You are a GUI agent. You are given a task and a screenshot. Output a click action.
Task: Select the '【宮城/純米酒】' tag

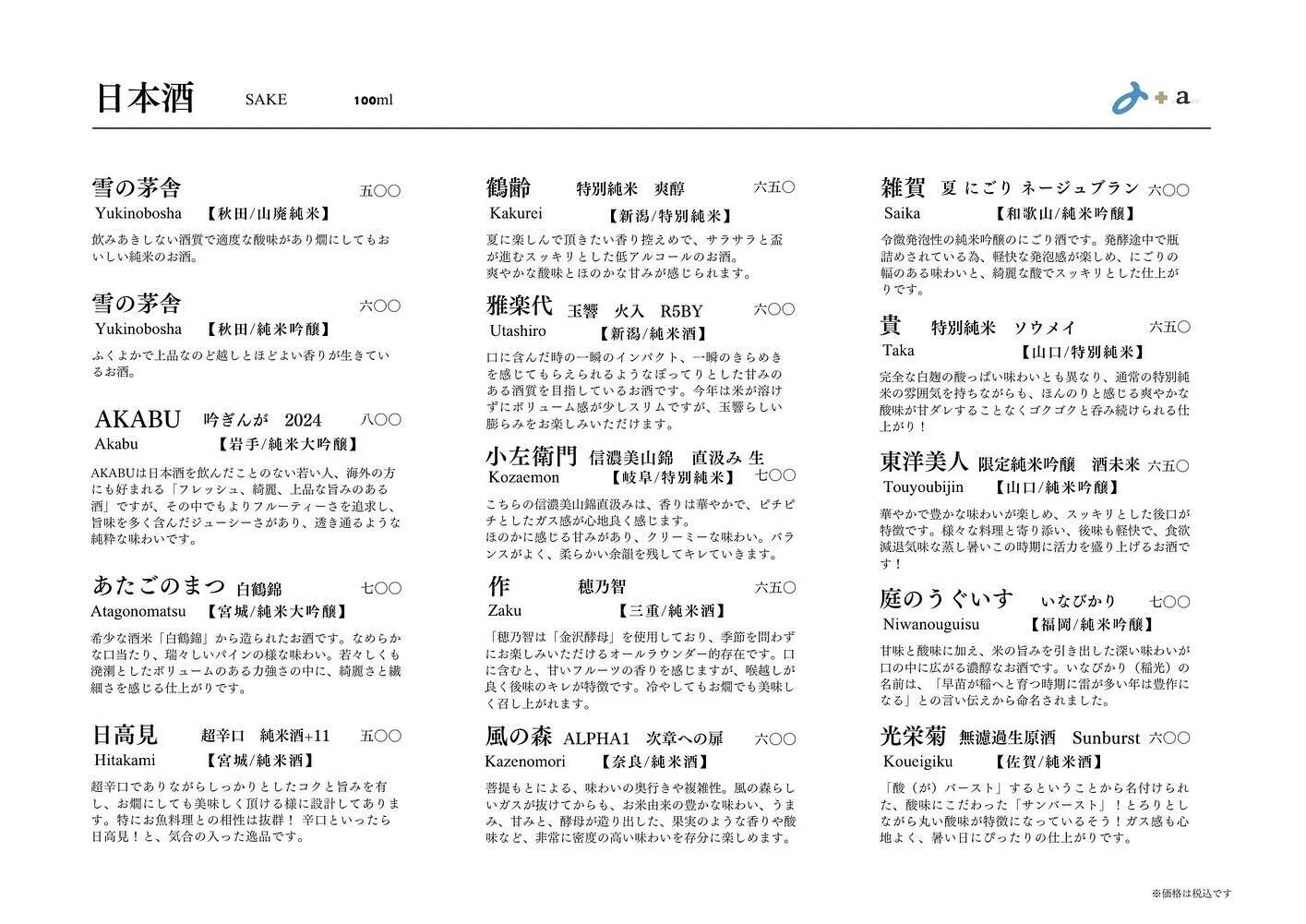(258, 762)
